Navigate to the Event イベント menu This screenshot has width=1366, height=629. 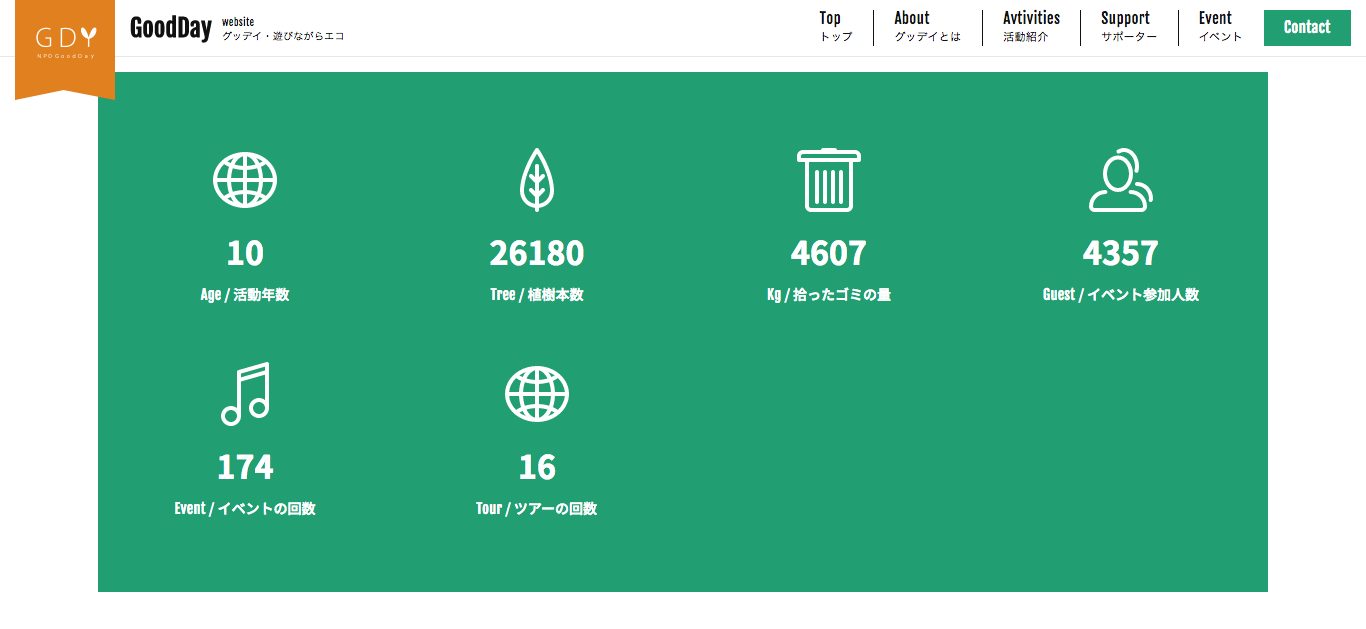pos(1220,27)
